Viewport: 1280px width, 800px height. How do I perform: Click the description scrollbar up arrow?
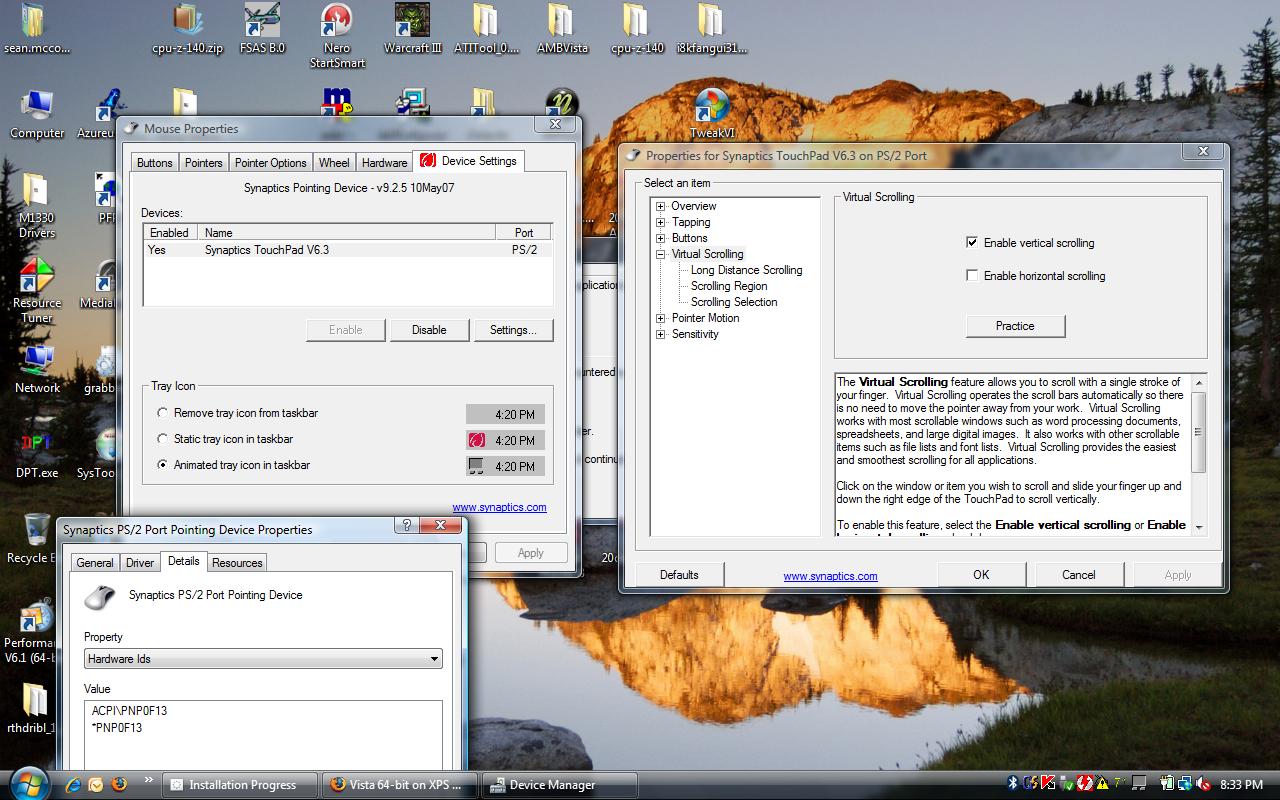[1199, 382]
